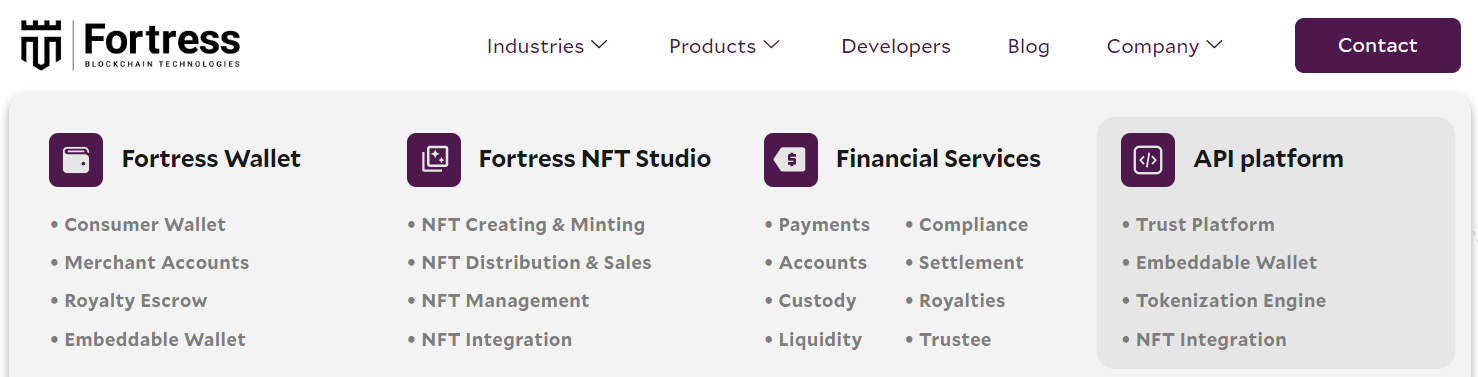Go to the Blog page

click(1029, 46)
